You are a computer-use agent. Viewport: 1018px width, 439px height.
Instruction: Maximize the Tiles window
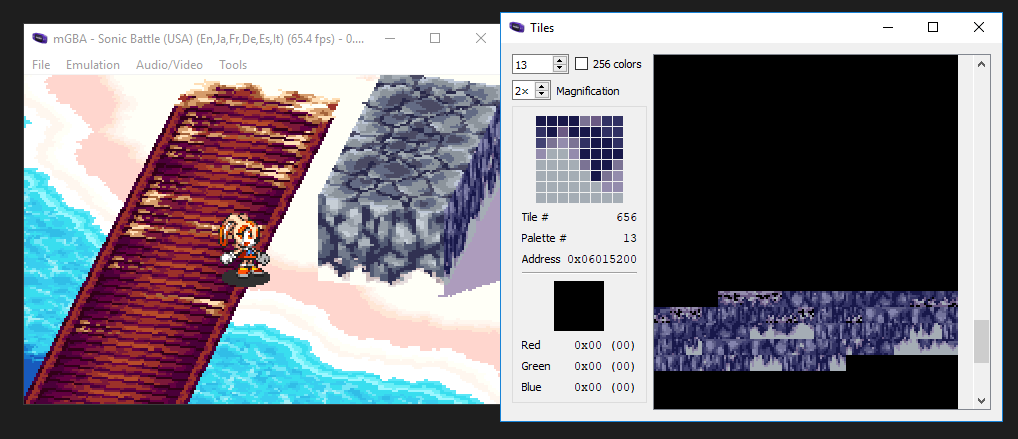coord(933,27)
